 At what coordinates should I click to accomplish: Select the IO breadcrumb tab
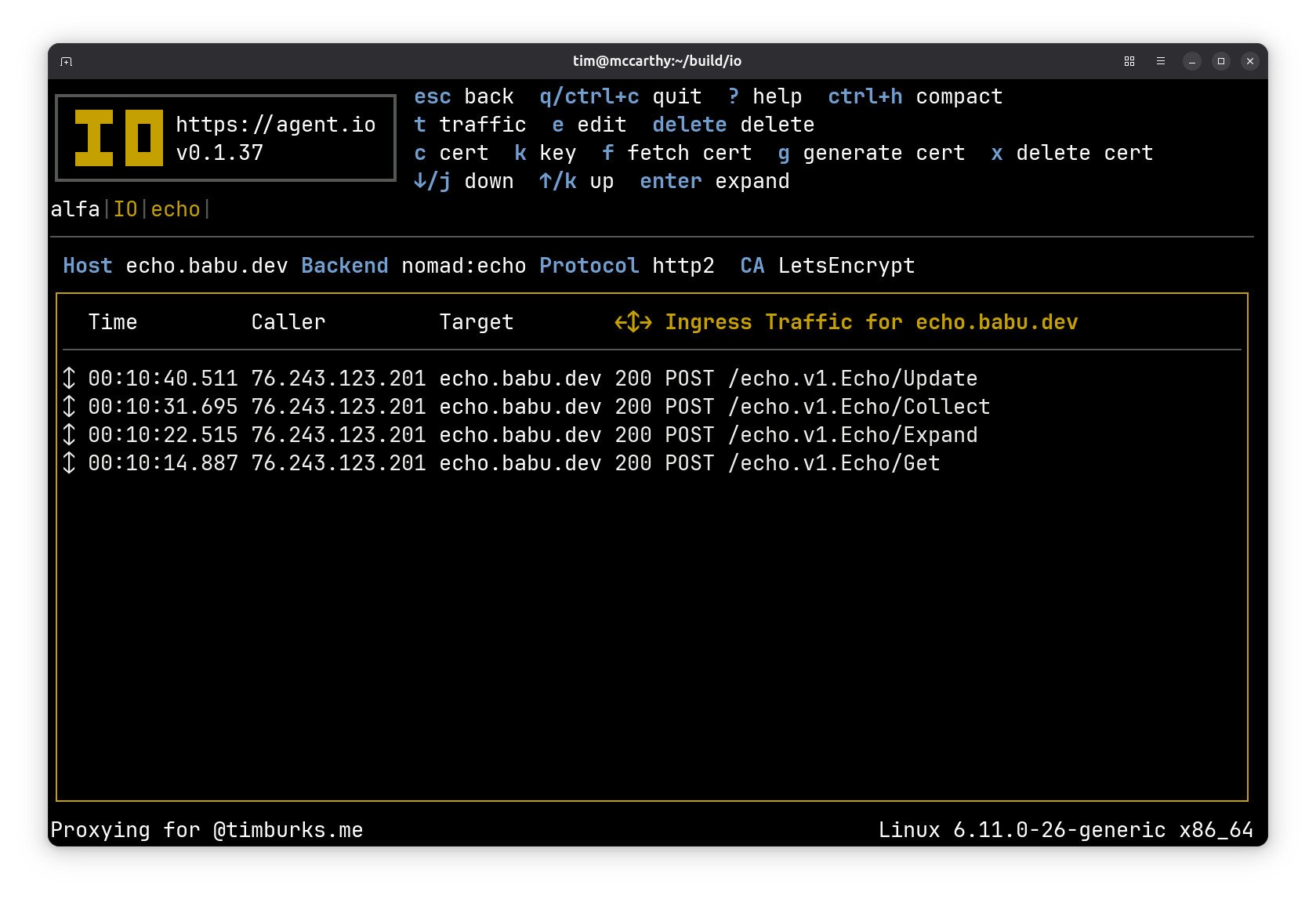(x=125, y=209)
